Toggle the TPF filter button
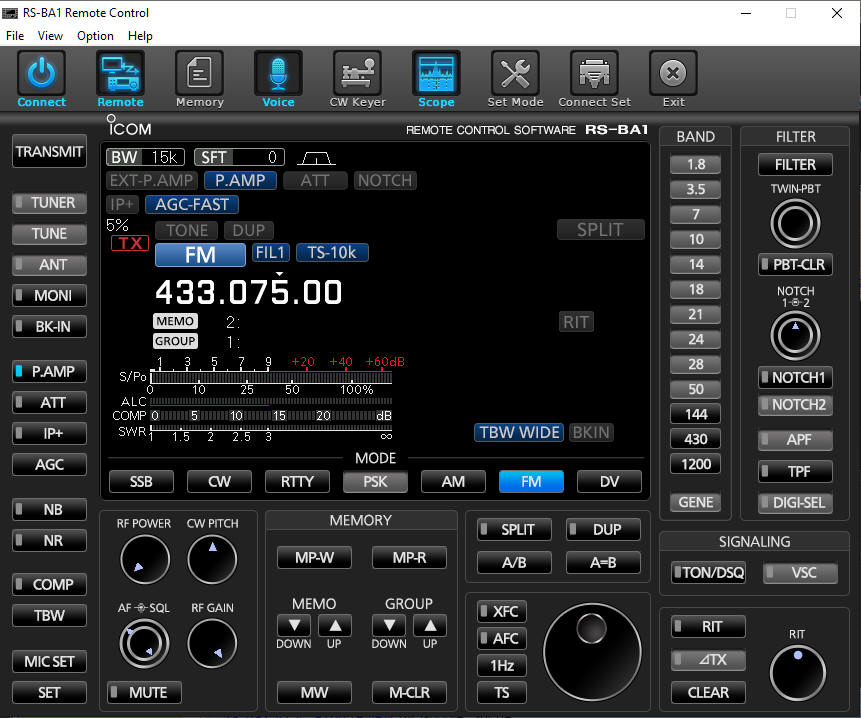The height and width of the screenshot is (718, 861). (x=795, y=472)
